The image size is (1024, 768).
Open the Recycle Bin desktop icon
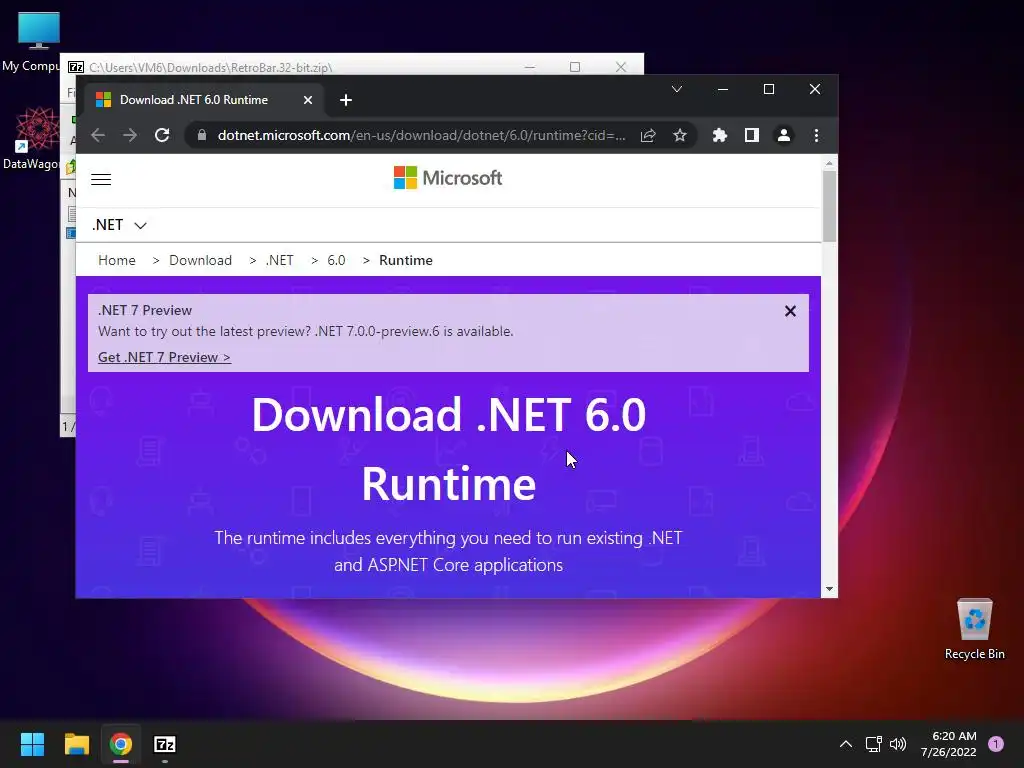click(974, 629)
